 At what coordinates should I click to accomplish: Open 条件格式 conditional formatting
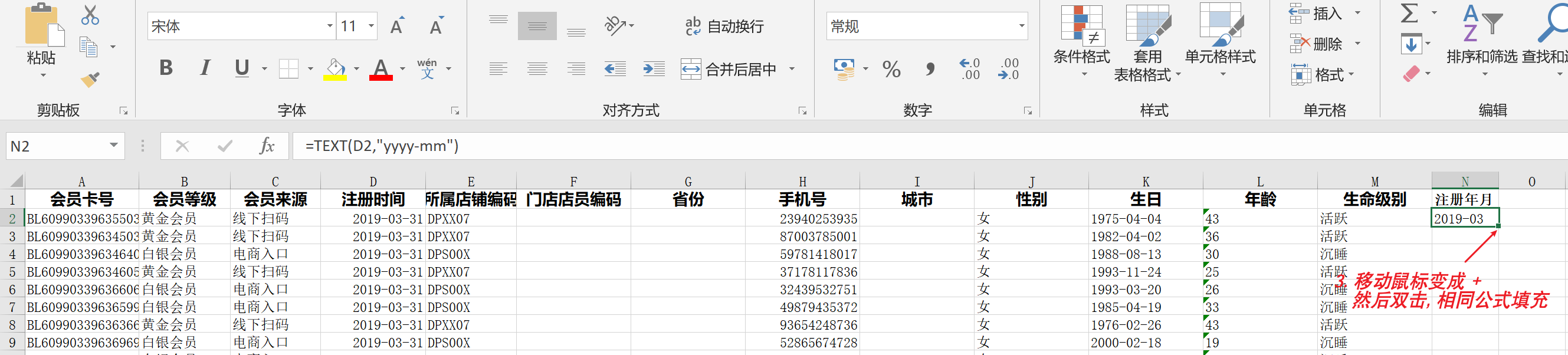point(1082,41)
